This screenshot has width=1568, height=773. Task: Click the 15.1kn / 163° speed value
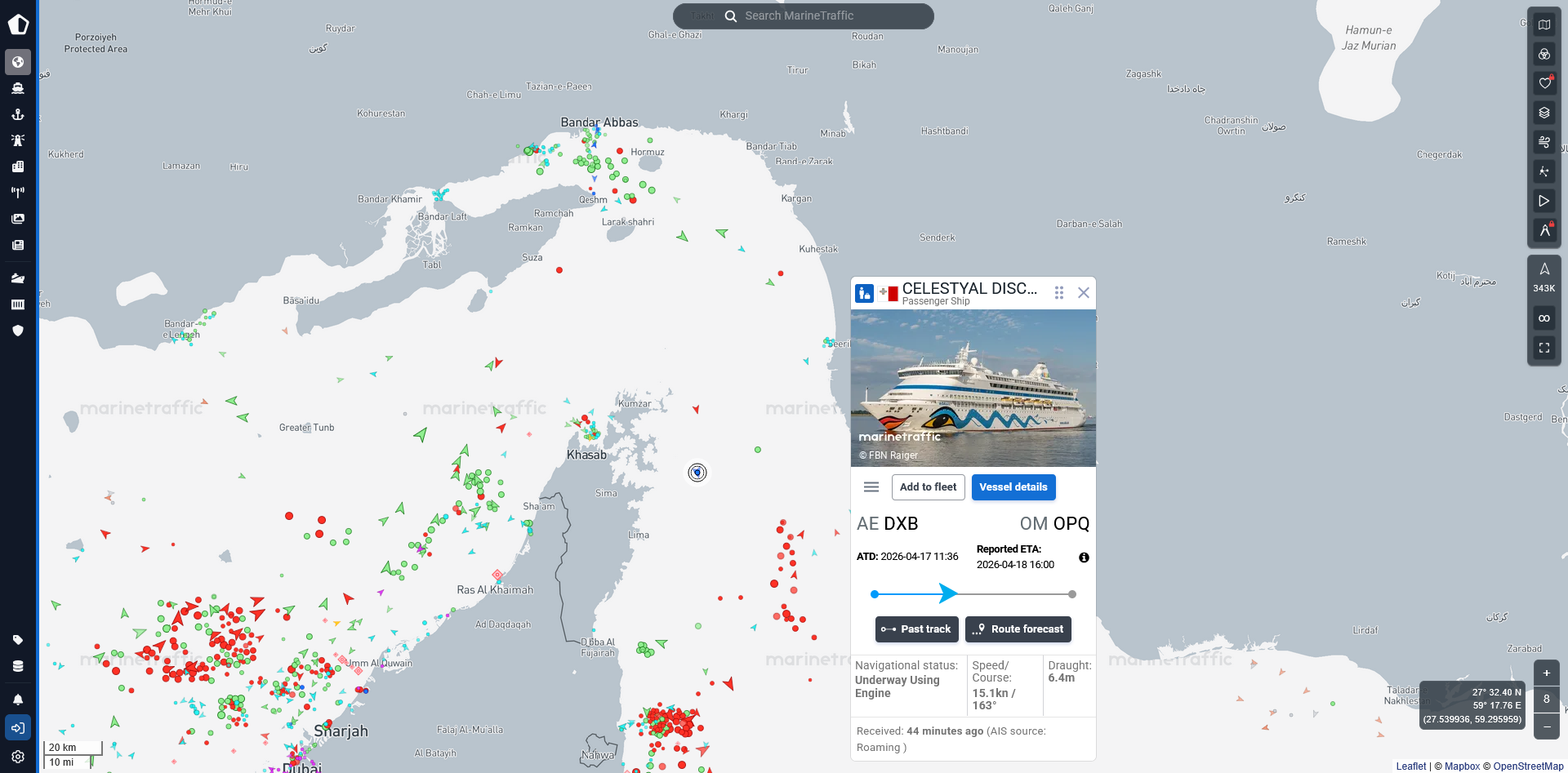(x=994, y=700)
